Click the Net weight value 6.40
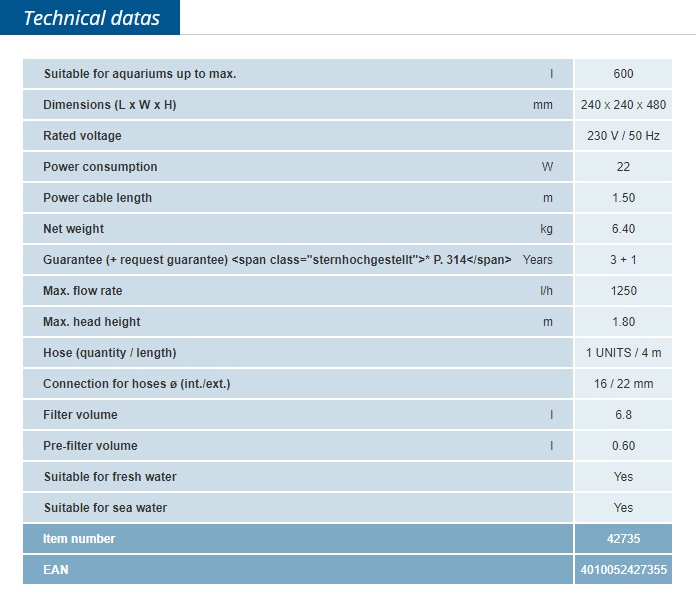Screen dimensions: 696x612 [623, 229]
